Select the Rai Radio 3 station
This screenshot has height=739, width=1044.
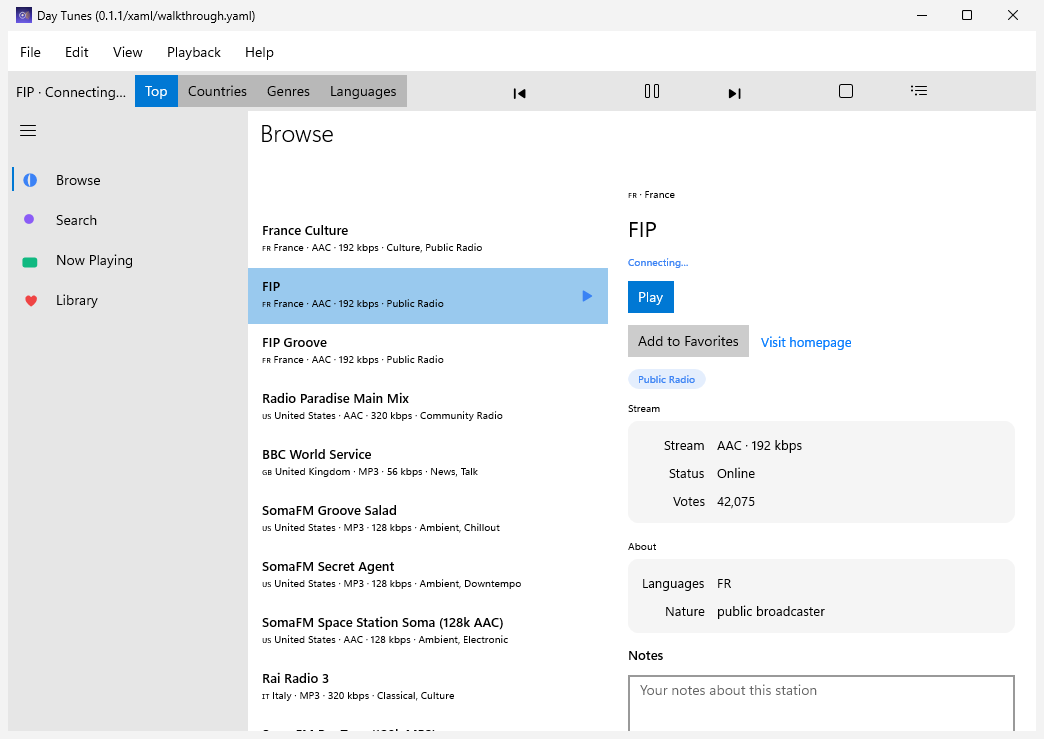pyautogui.click(x=427, y=687)
